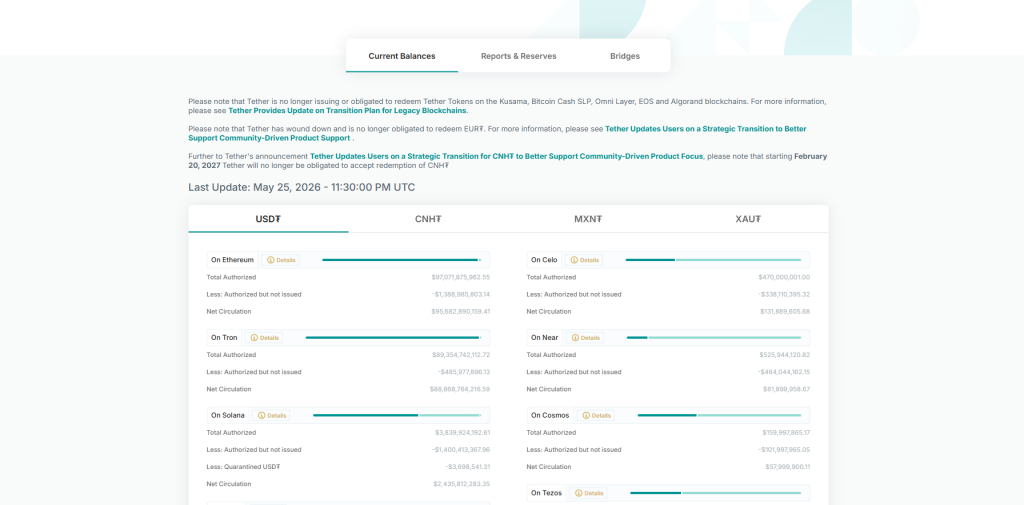Click the Less: Quarantined USDT label
The image size is (1024, 505).
(x=244, y=467)
